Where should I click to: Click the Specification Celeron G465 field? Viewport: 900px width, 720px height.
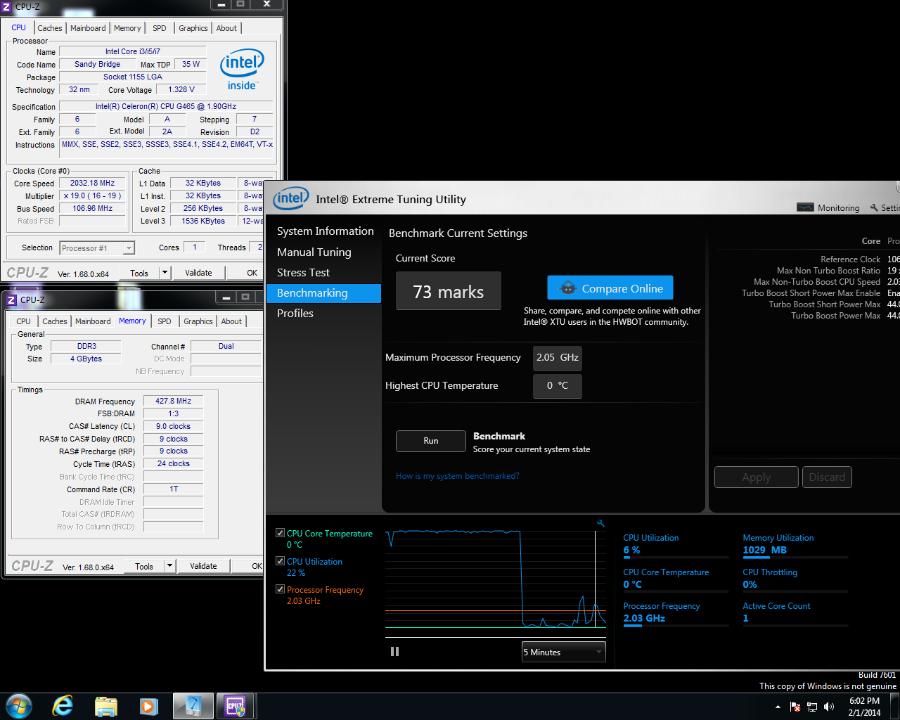point(166,106)
